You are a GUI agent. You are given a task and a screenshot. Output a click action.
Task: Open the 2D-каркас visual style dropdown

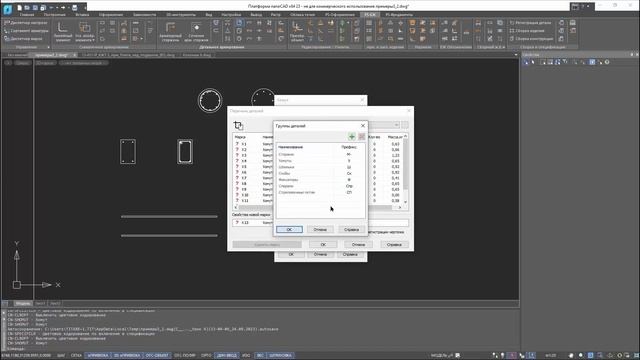tap(45, 63)
